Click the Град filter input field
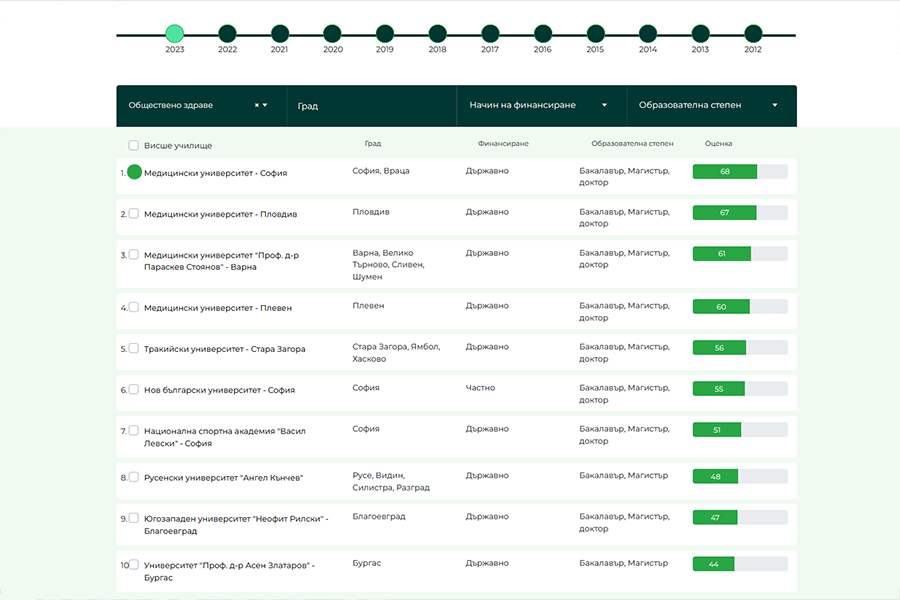 tap(371, 106)
